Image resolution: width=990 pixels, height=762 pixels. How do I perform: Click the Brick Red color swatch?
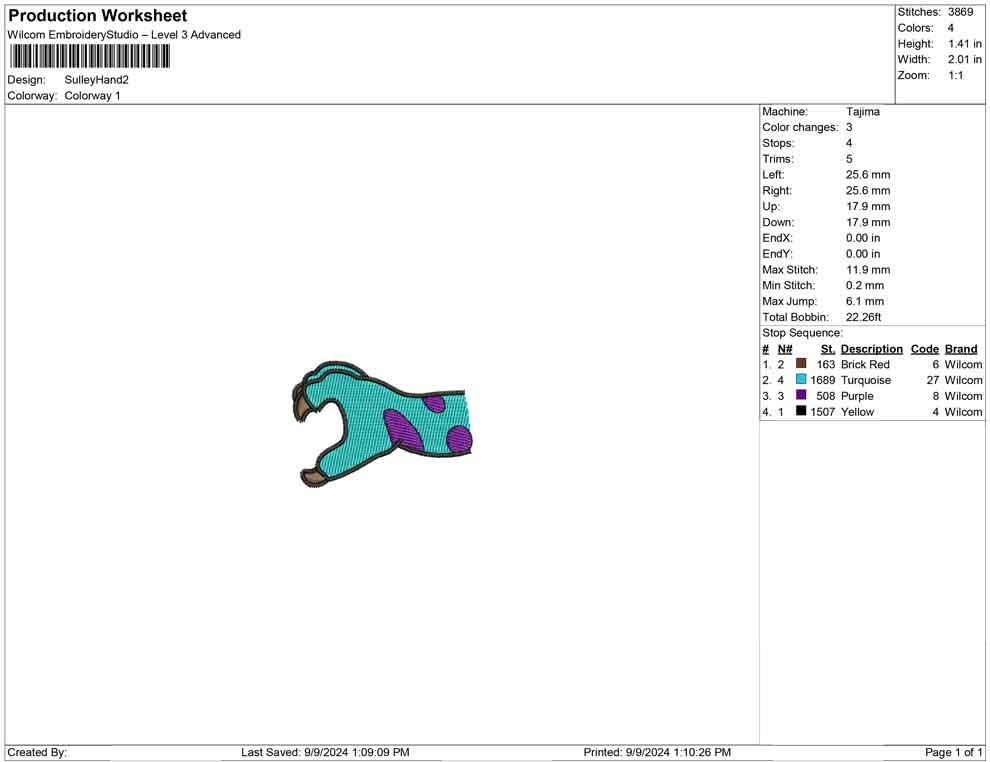point(801,364)
